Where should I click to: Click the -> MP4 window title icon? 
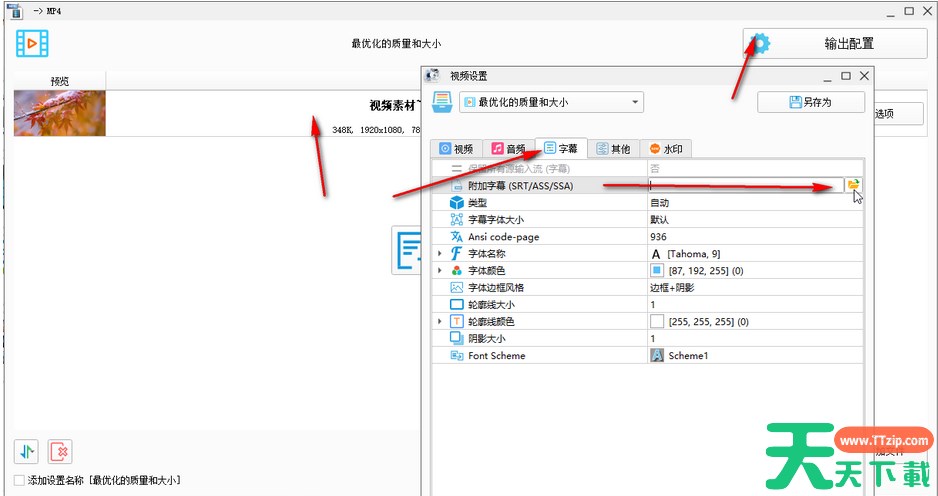[x=17, y=11]
